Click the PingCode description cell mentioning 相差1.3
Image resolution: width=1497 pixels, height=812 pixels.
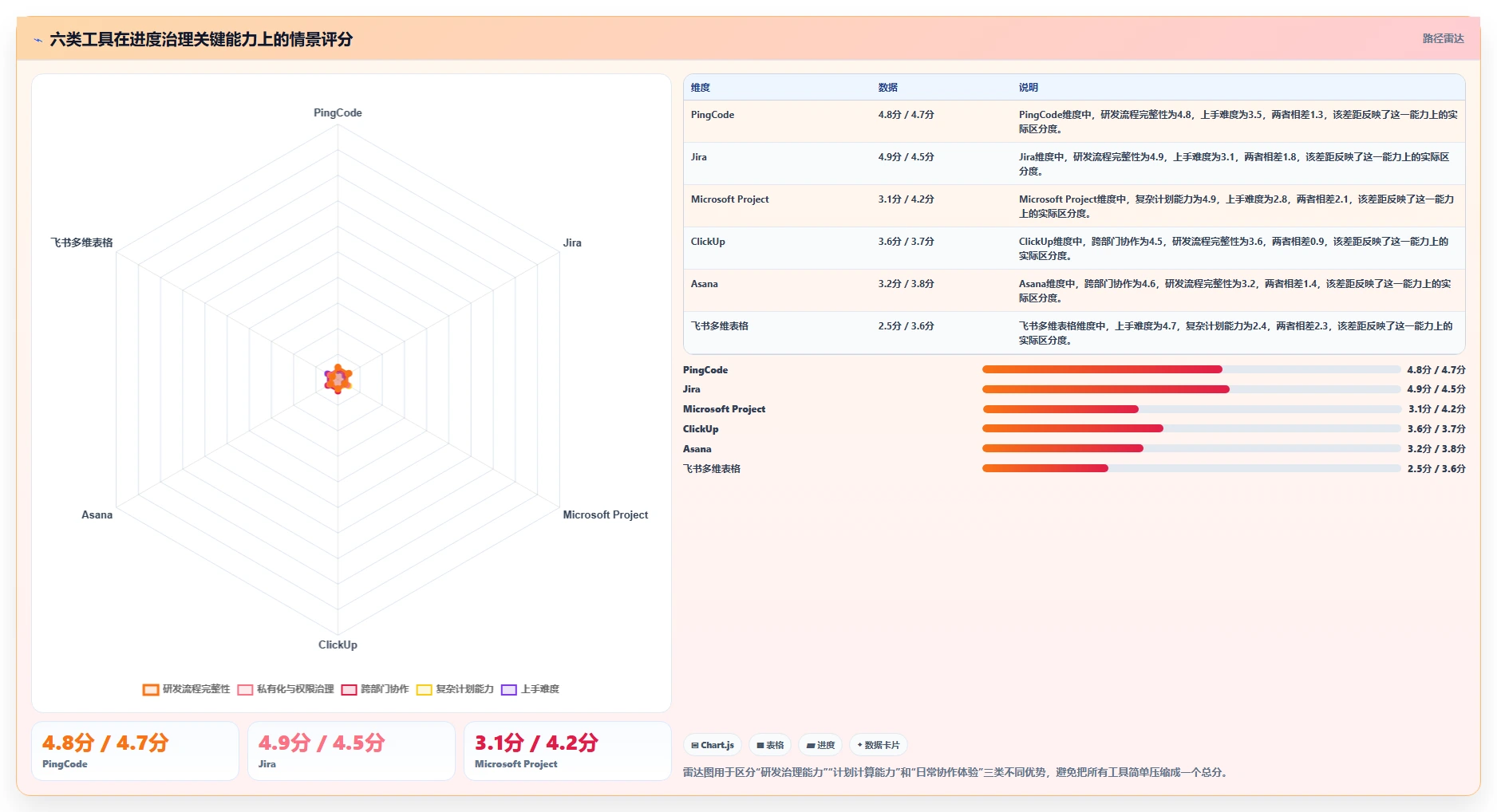(1238, 122)
